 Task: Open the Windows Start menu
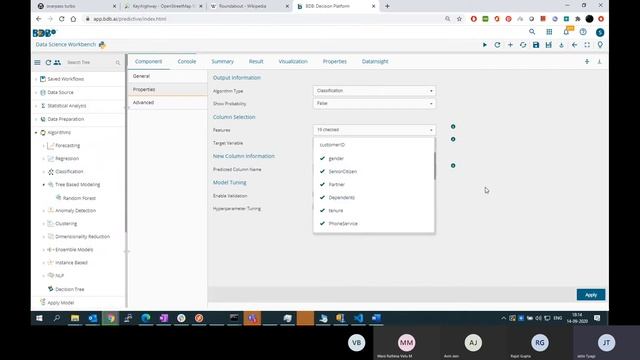pyautogui.click(x=39, y=318)
